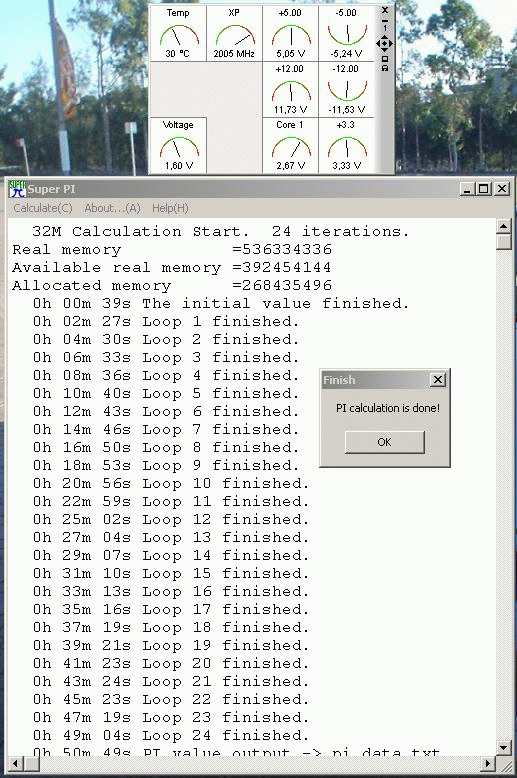Click the +12.00 gauge showing 11,73 V
The image size is (517, 778).
pyautogui.click(x=290, y=89)
